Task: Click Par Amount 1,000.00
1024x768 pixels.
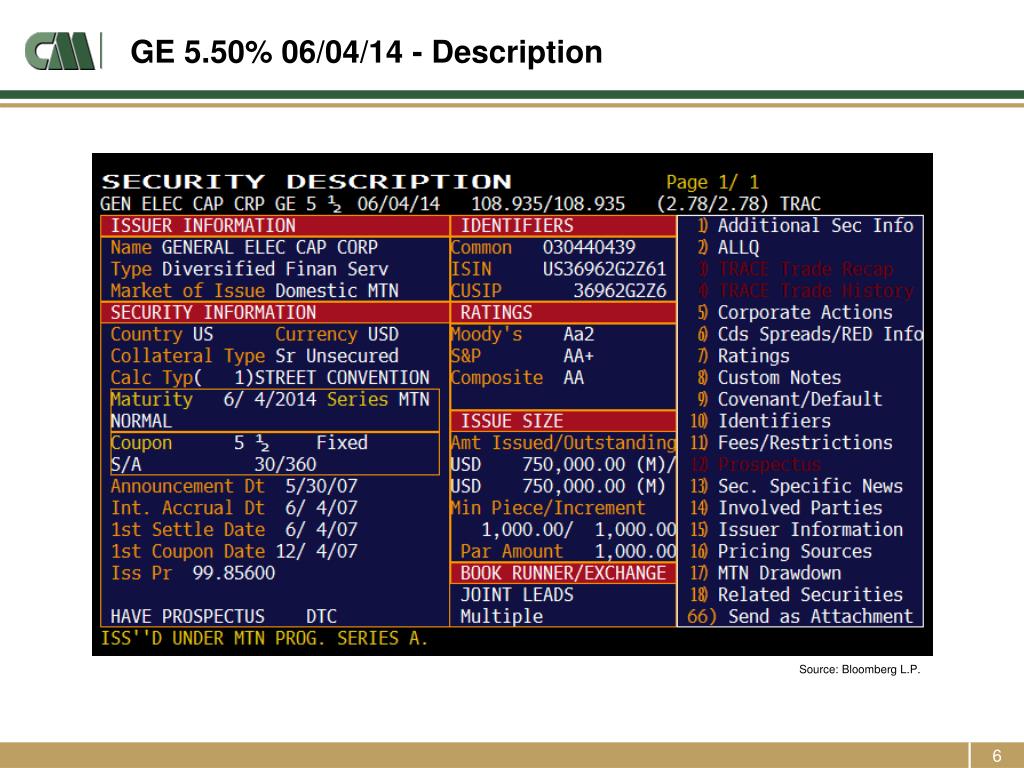Action: coord(635,551)
